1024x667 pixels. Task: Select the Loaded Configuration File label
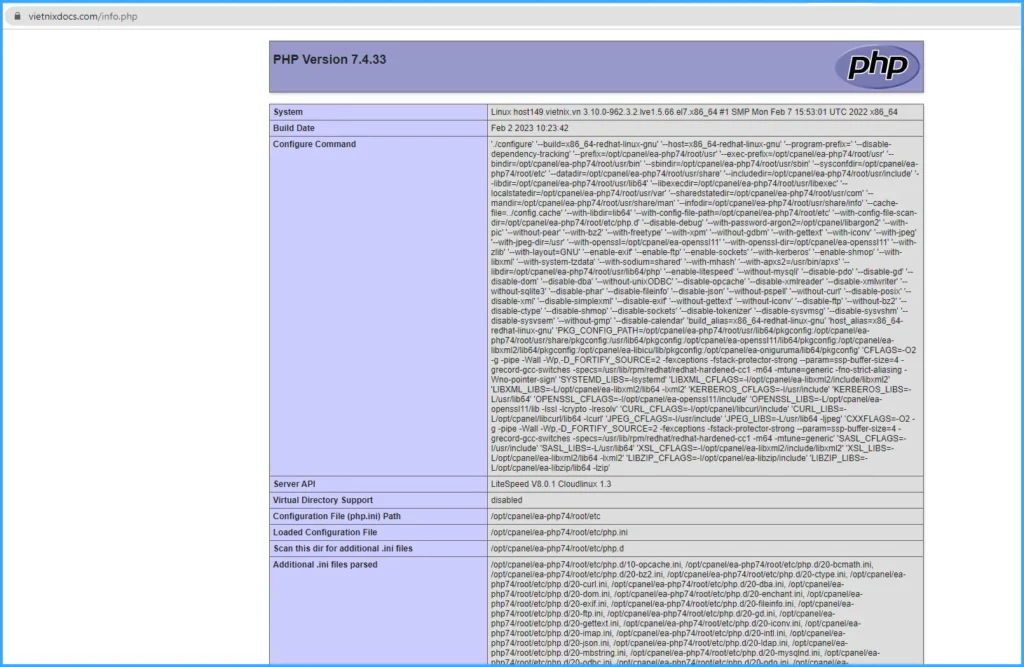[325, 532]
